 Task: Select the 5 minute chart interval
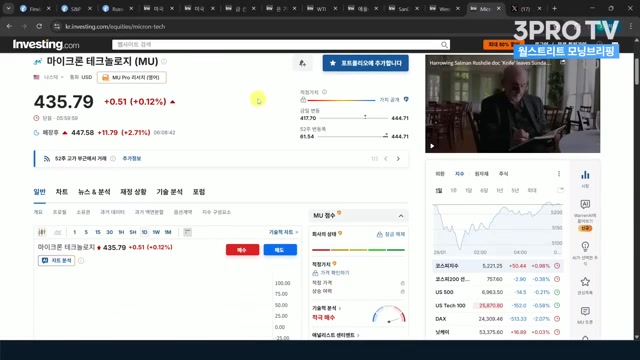[x=86, y=232]
